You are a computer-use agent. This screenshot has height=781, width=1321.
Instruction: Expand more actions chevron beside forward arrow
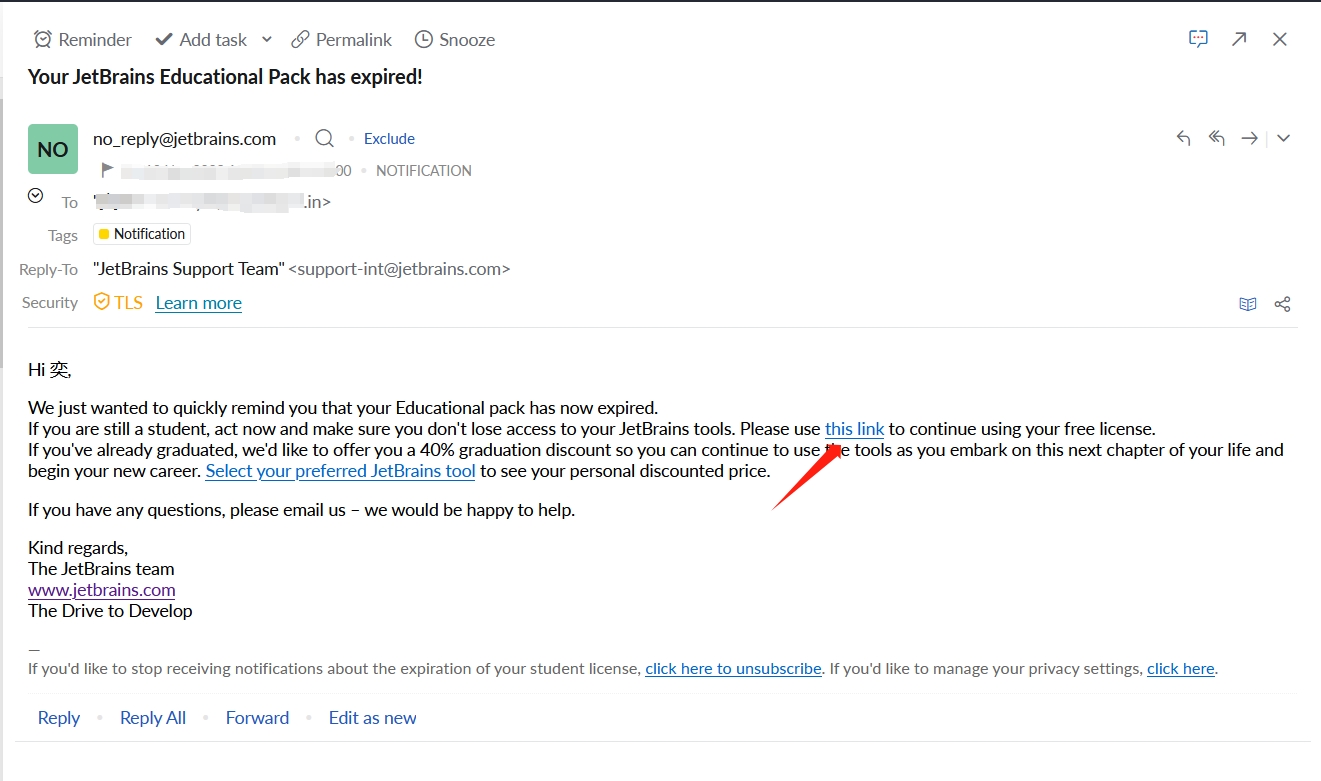[1283, 138]
